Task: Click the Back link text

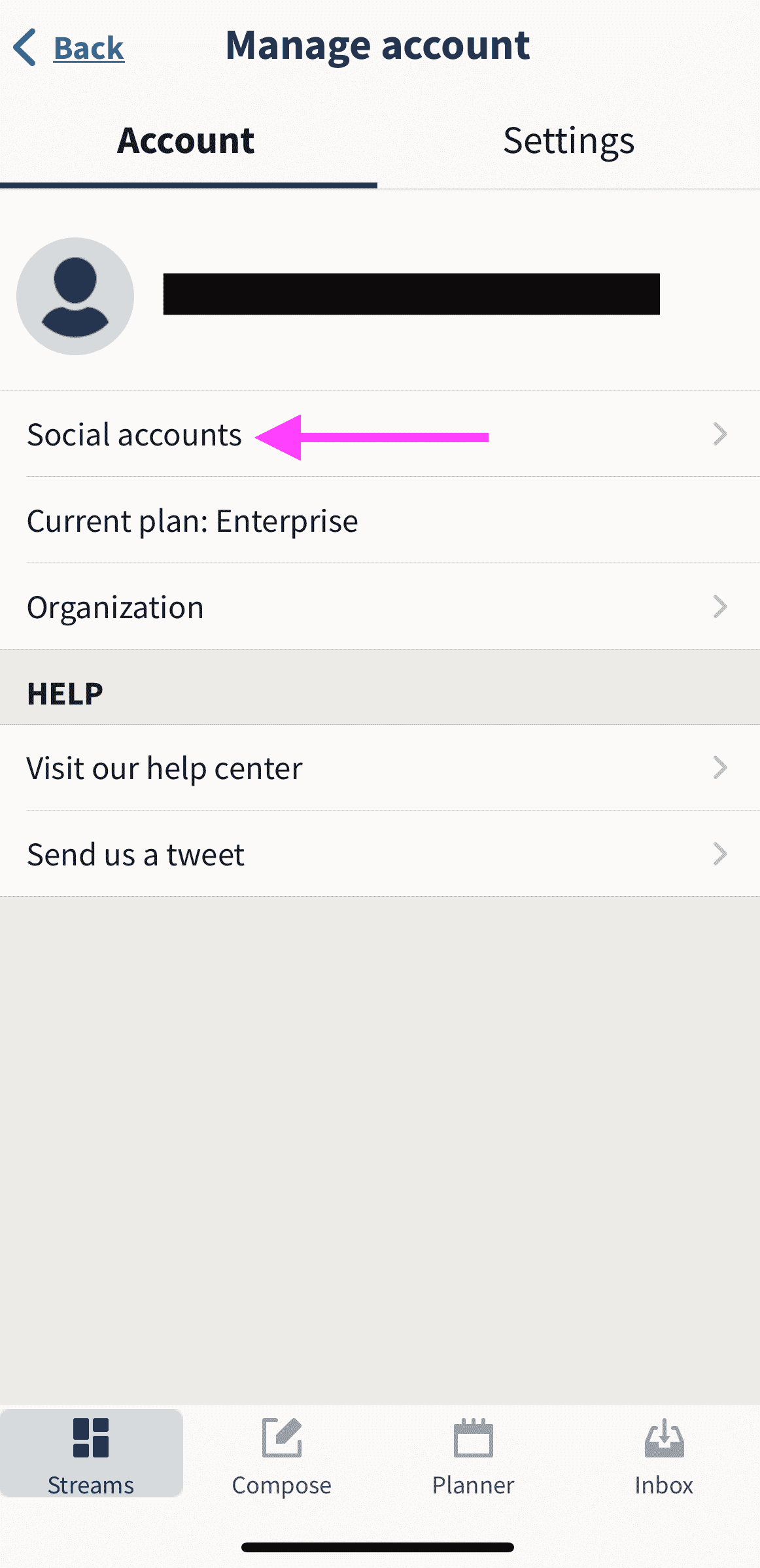Action: pos(89,48)
